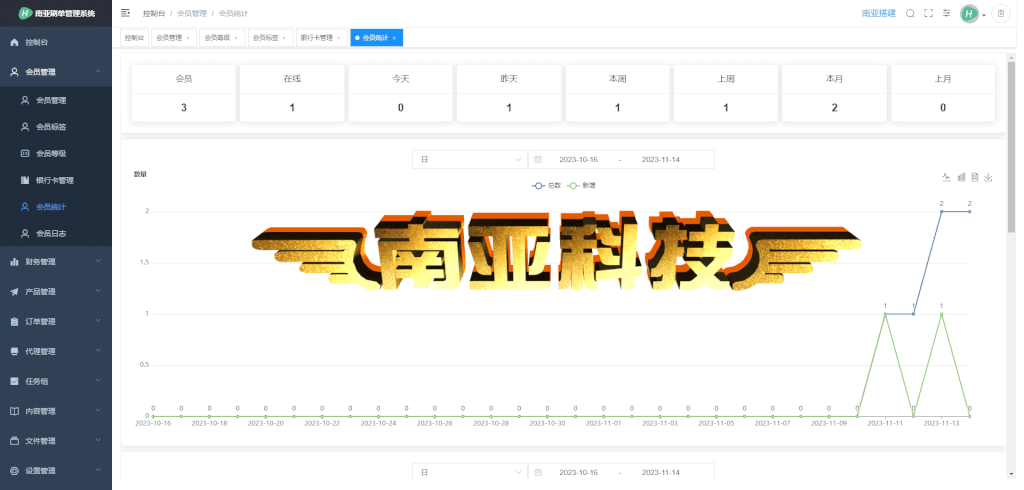
Task: Click the 会员 total card showing 3
Action: pyautogui.click(x=184, y=93)
